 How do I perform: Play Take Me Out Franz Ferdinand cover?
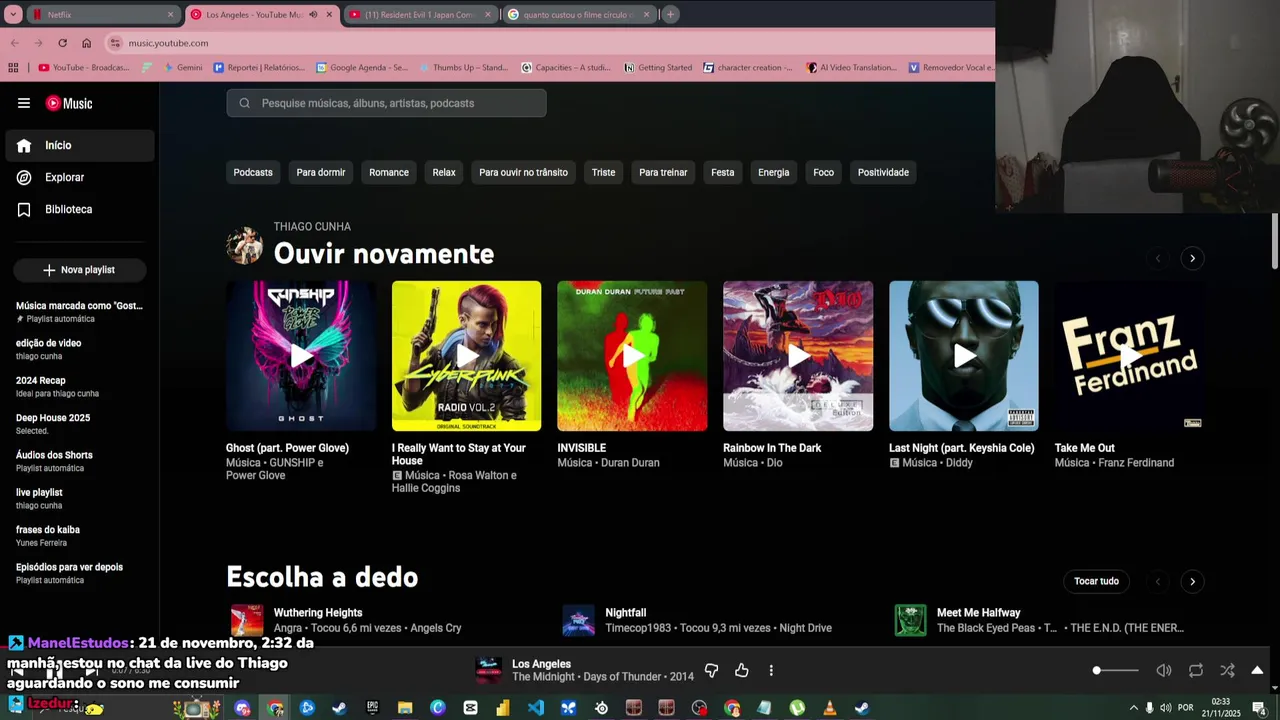1129,356
